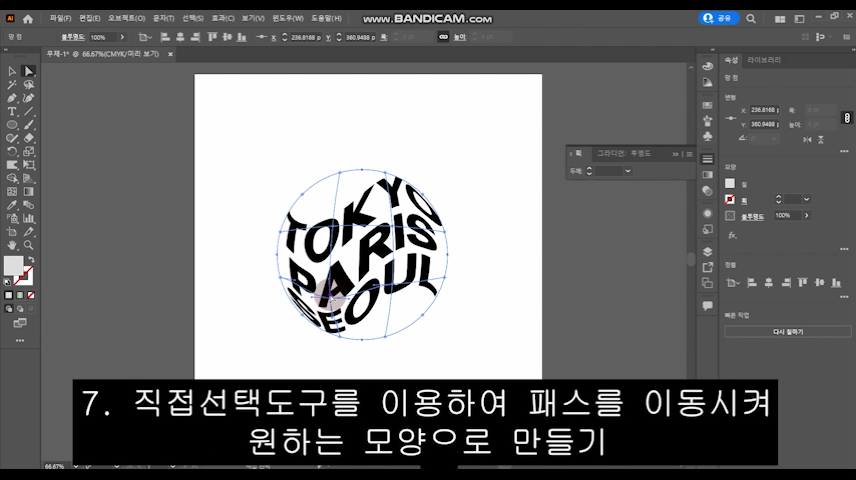Activate the Type tool
Image resolution: width=856 pixels, height=480 pixels.
click(11, 111)
